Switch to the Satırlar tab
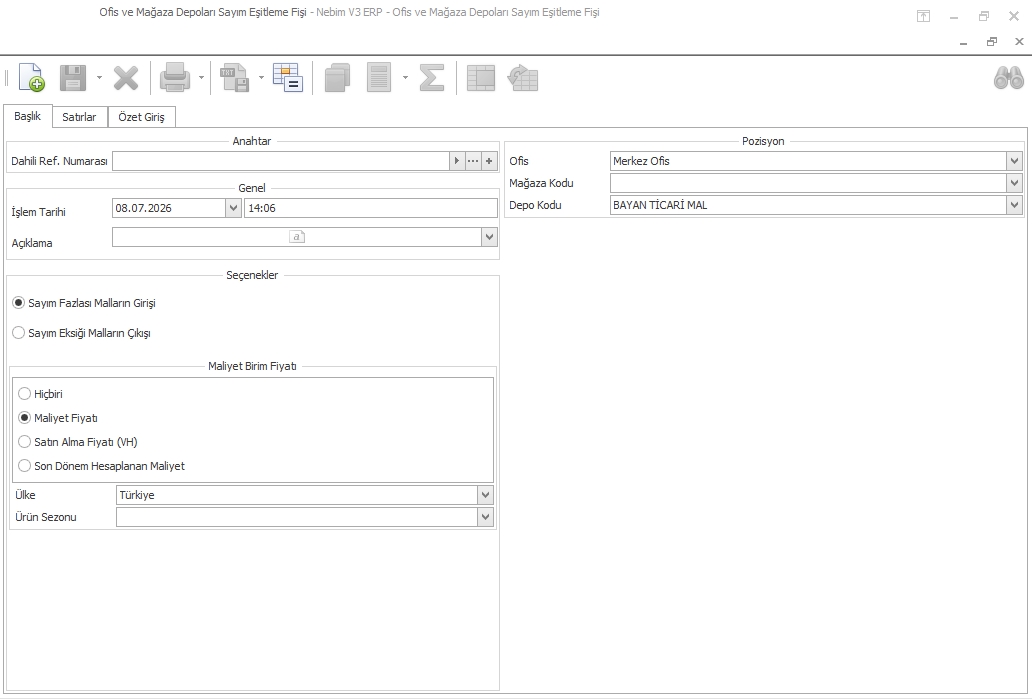Viewport: 1032px width, 700px height. coord(79,117)
